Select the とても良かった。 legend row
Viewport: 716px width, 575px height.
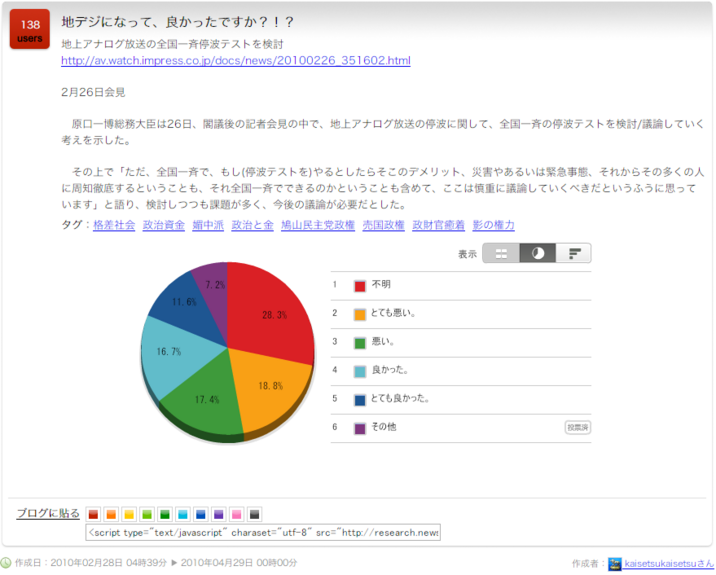461,400
